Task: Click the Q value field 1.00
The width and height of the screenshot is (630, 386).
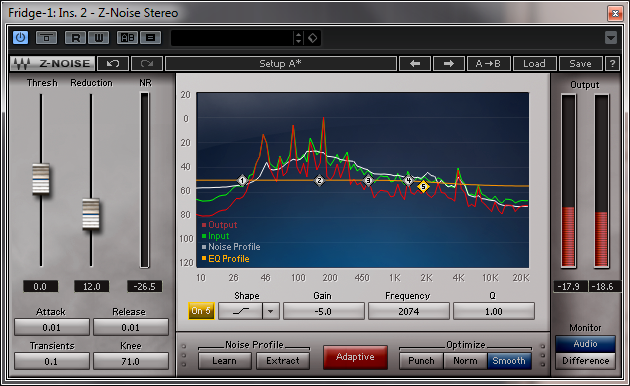Action: click(x=494, y=311)
